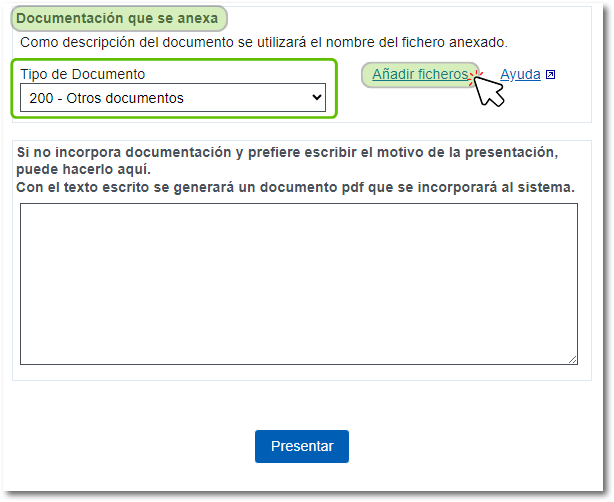Click the hand pointer cursor graphic
Screen dimensions: 614x502
(x=489, y=90)
